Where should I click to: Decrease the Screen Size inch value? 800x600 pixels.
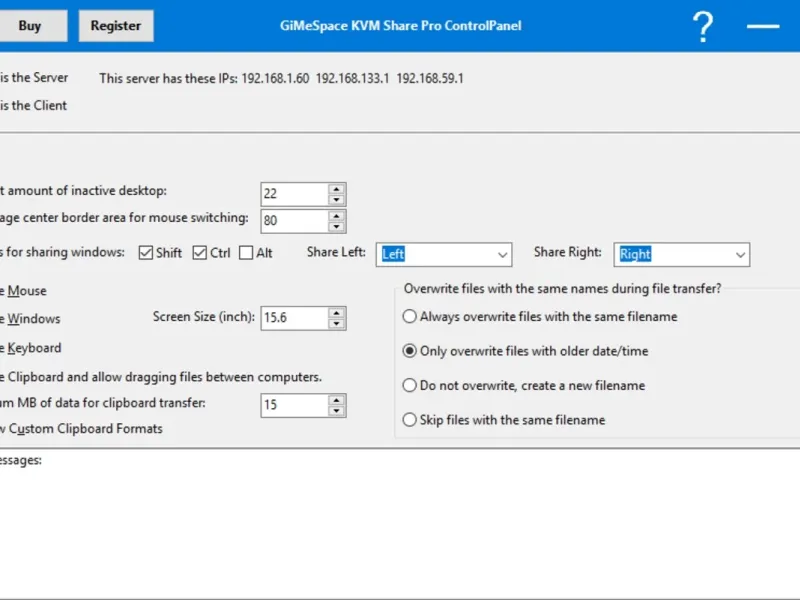[336, 323]
